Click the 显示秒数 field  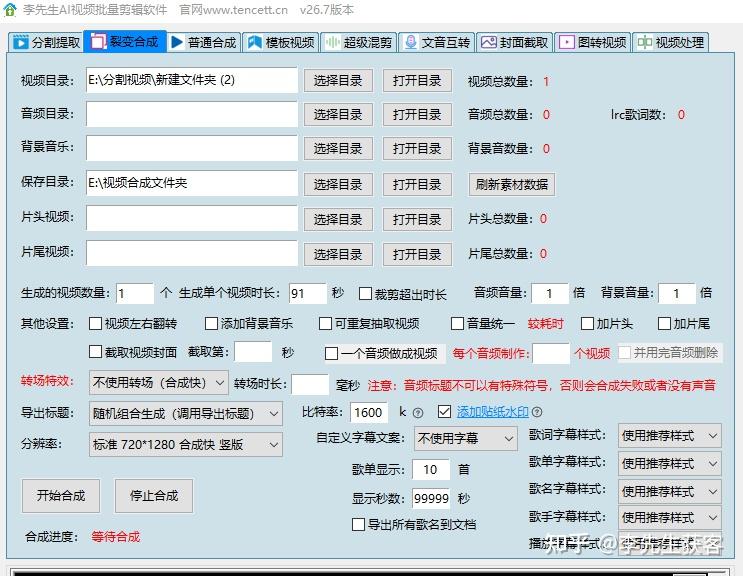pyautogui.click(x=431, y=498)
